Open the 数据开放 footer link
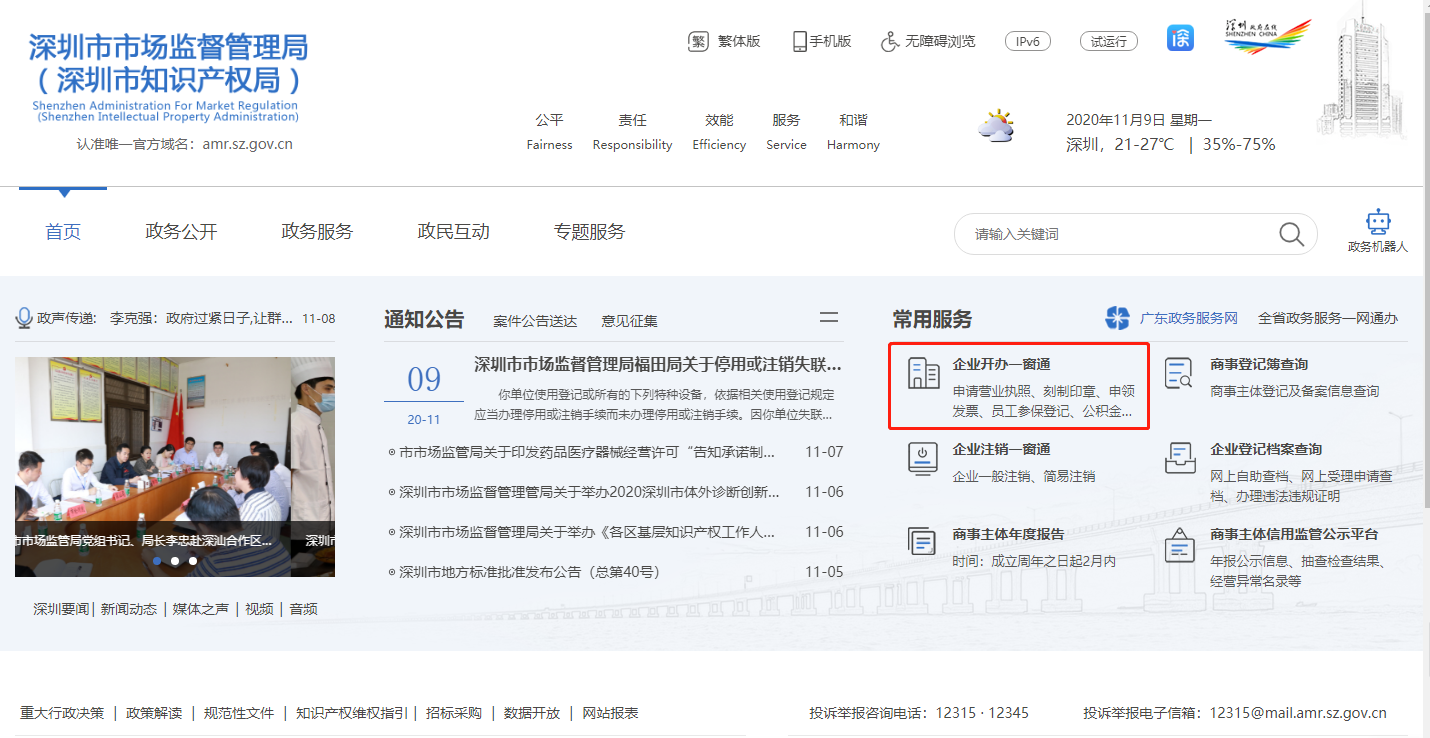Viewport: 1430px width, 738px height. pos(532,714)
